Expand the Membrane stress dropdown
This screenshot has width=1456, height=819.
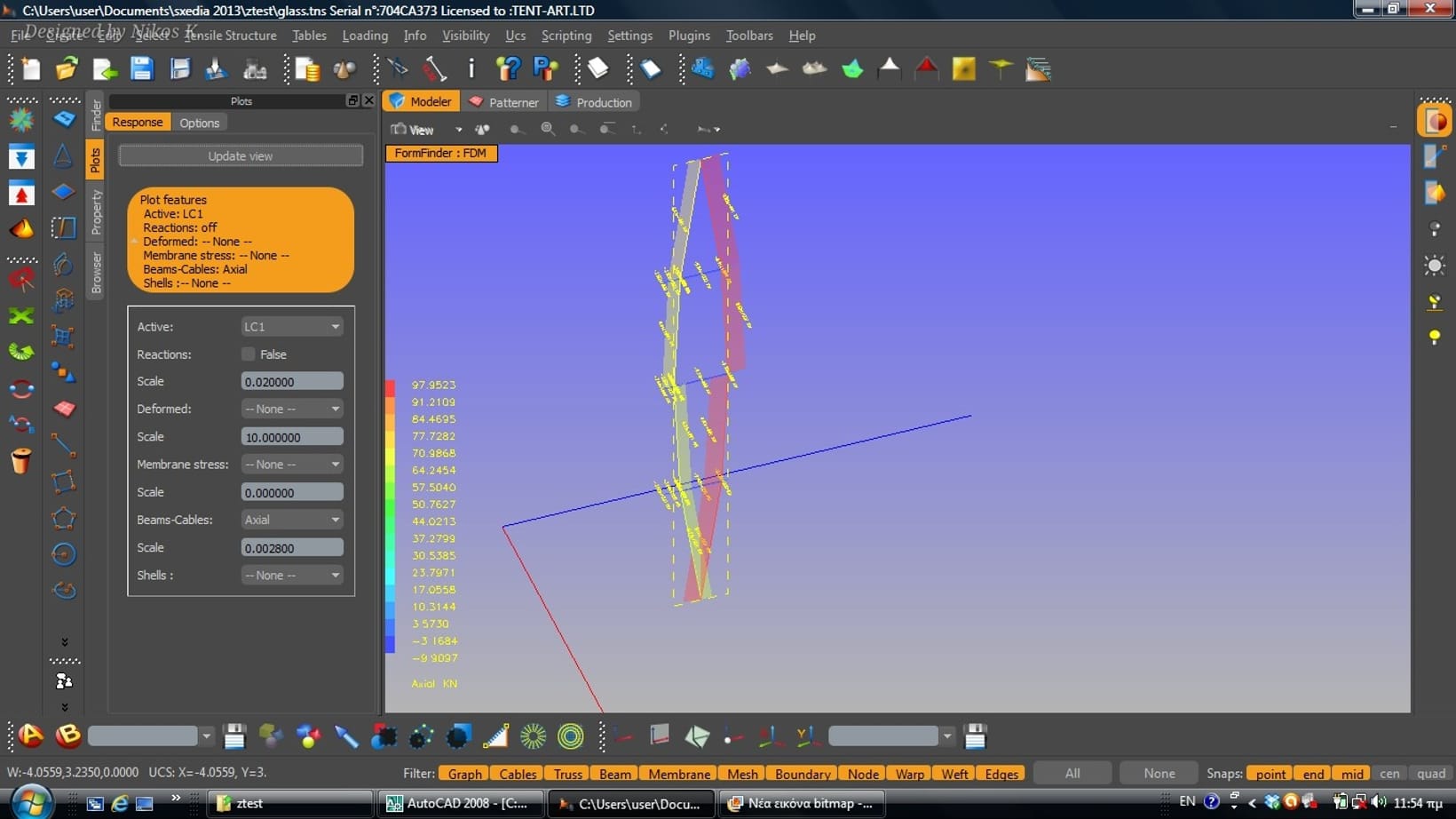291,465
